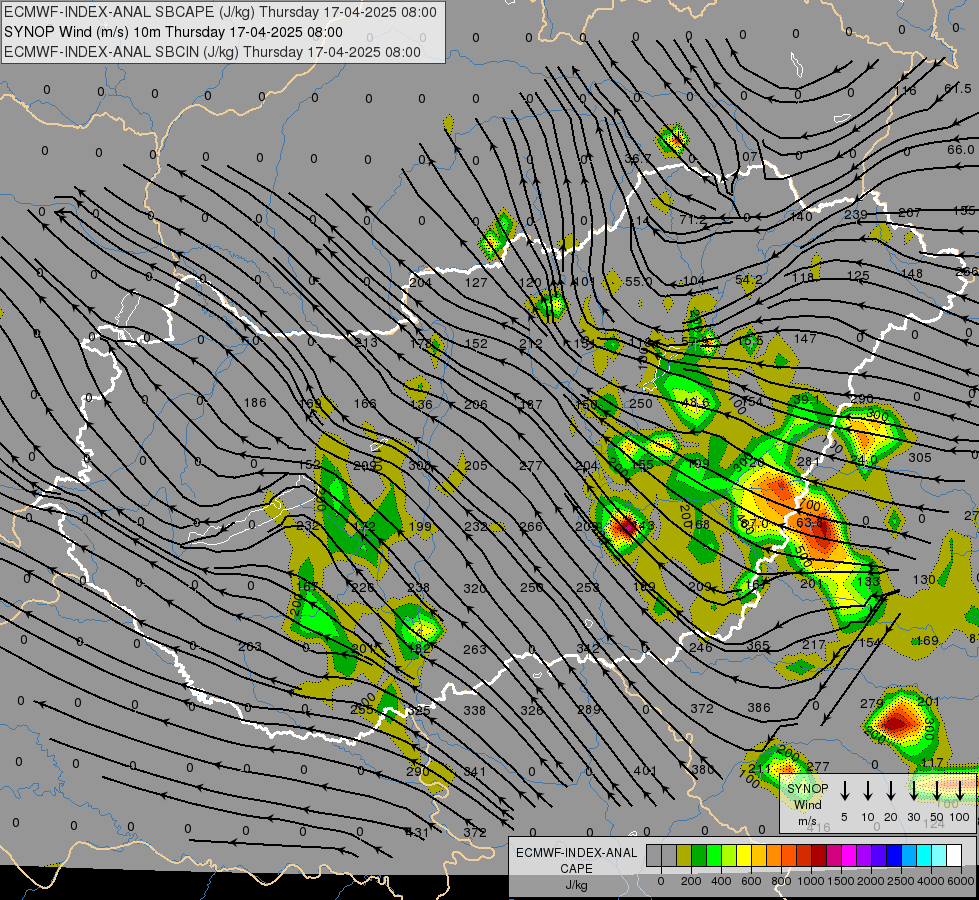Screen dimensions: 979x900
Task: Pick the olive swatch in CAPE legend
Action: [684, 856]
